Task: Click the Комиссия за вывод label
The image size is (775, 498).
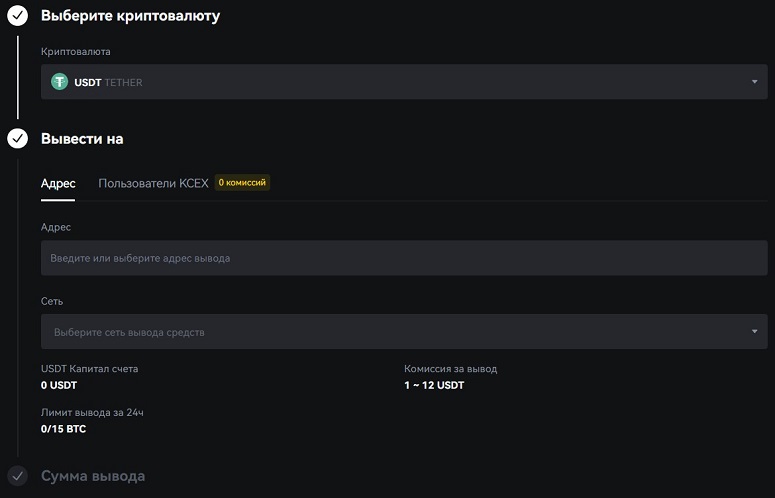Action: click(x=451, y=369)
